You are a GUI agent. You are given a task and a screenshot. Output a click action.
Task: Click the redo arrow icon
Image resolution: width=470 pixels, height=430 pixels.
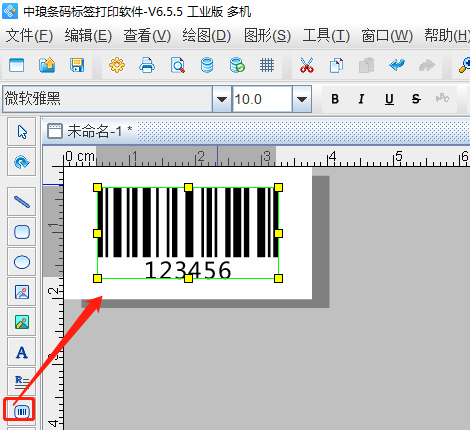(x=427, y=65)
